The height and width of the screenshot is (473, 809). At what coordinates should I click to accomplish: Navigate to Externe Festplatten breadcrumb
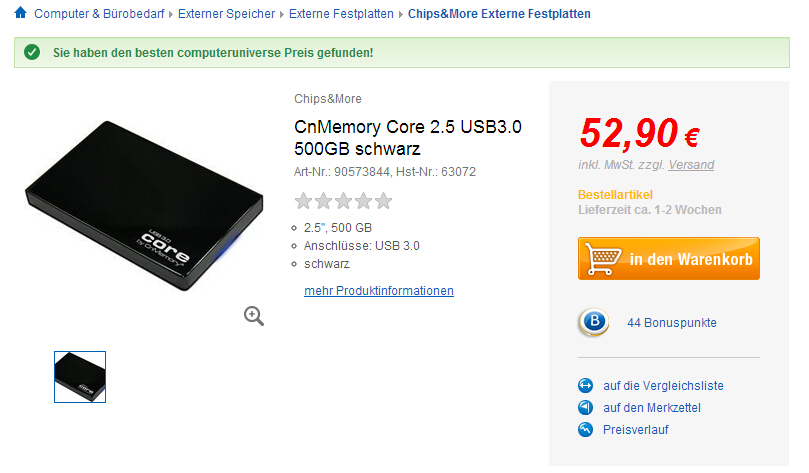pyautogui.click(x=342, y=14)
